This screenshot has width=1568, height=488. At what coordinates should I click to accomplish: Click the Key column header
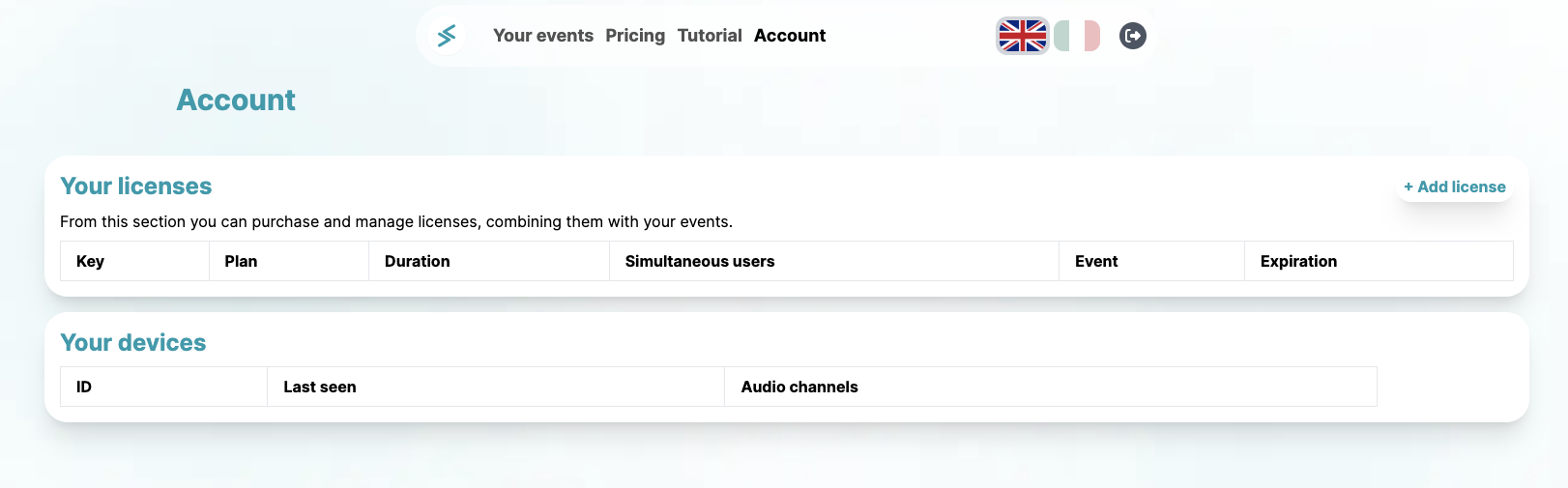pos(90,261)
